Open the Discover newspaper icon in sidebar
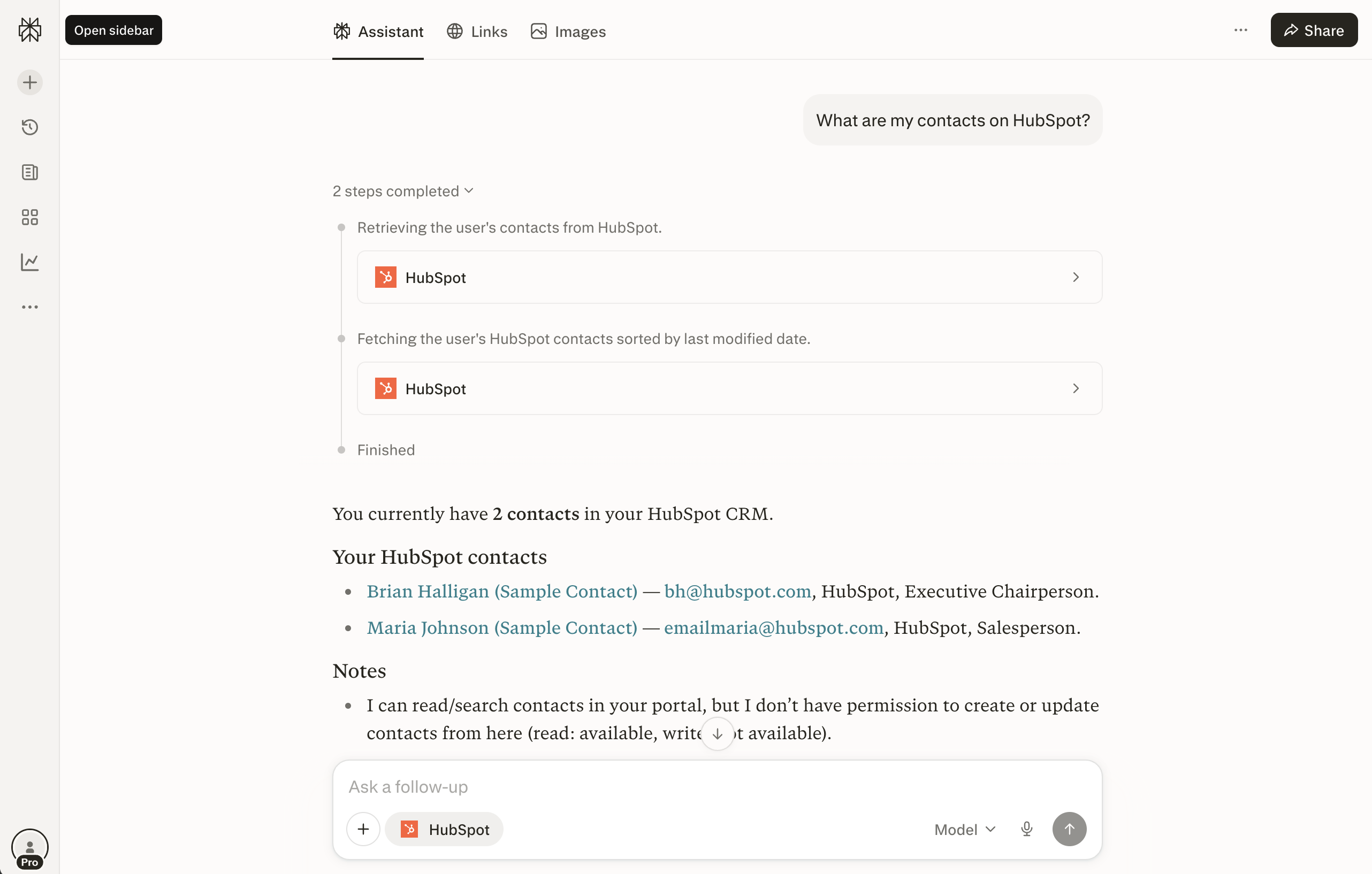1372x874 pixels. tap(29, 172)
